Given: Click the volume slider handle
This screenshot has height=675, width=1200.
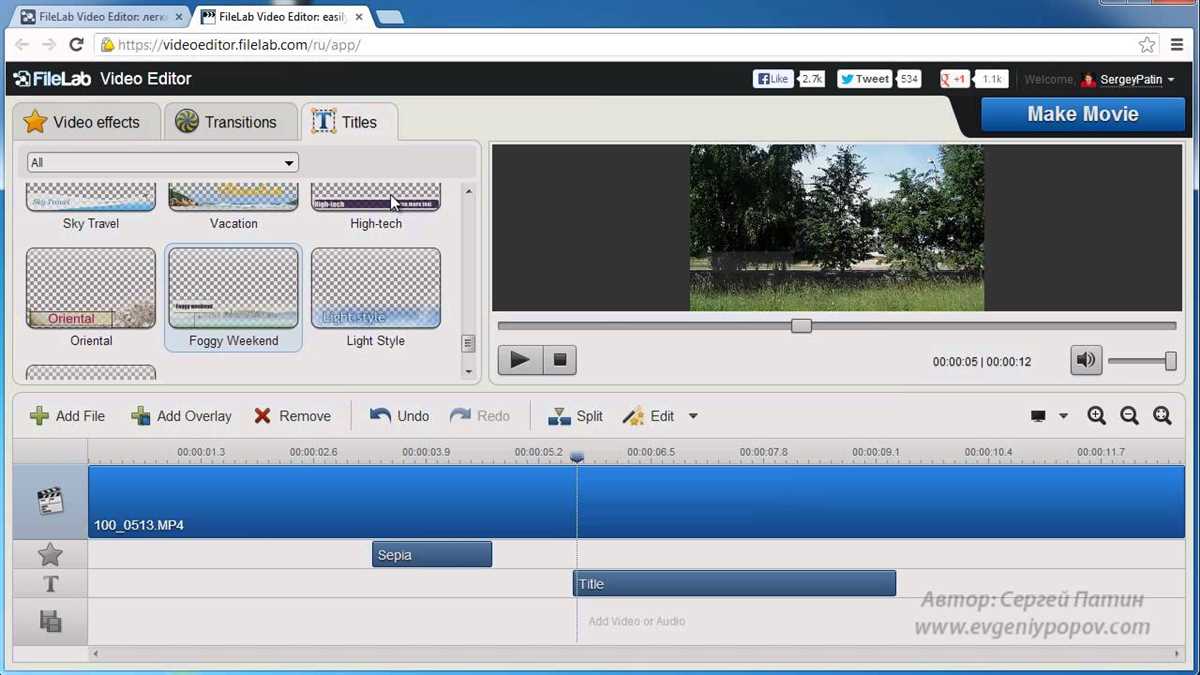Looking at the screenshot, I should pos(1170,361).
